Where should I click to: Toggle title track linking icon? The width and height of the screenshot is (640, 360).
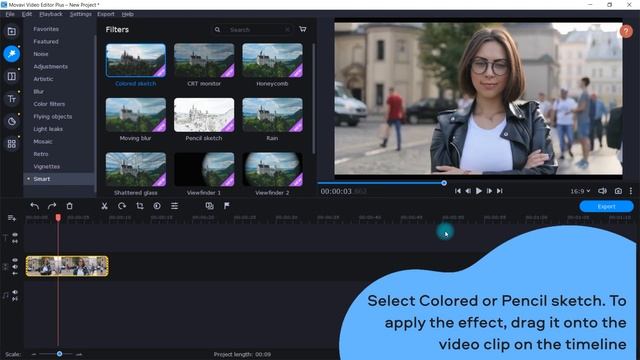click(15, 242)
